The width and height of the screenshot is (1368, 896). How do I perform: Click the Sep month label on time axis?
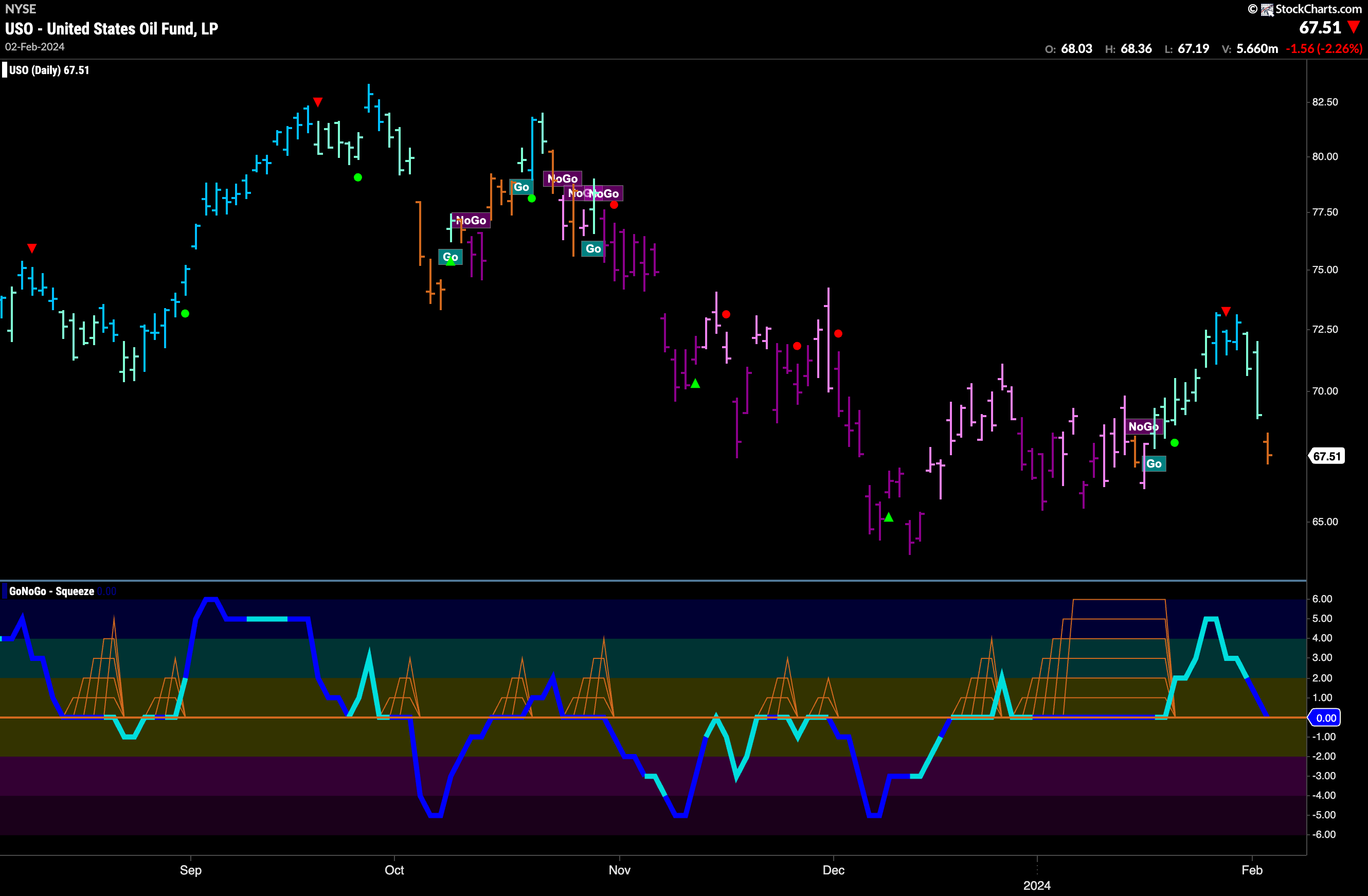(x=191, y=870)
